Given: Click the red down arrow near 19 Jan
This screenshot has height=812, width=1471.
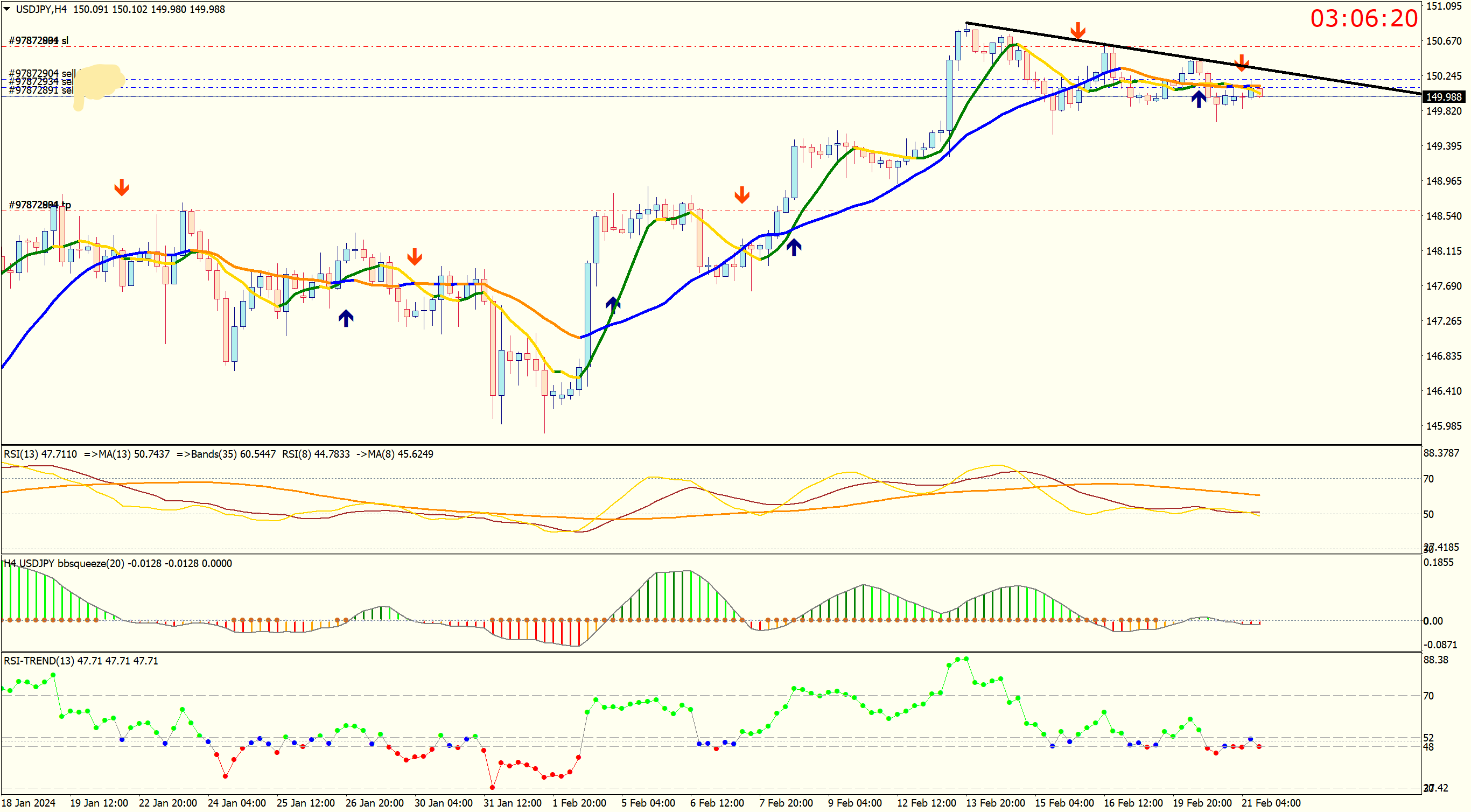Looking at the screenshot, I should [x=122, y=187].
